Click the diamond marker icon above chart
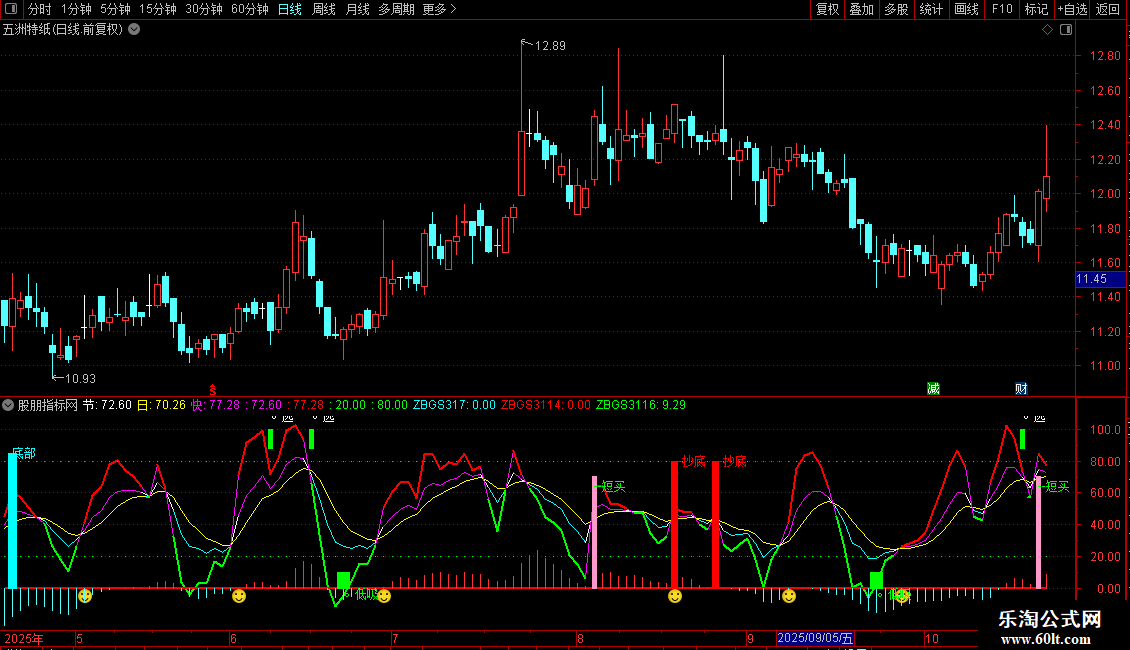 [x=1048, y=30]
